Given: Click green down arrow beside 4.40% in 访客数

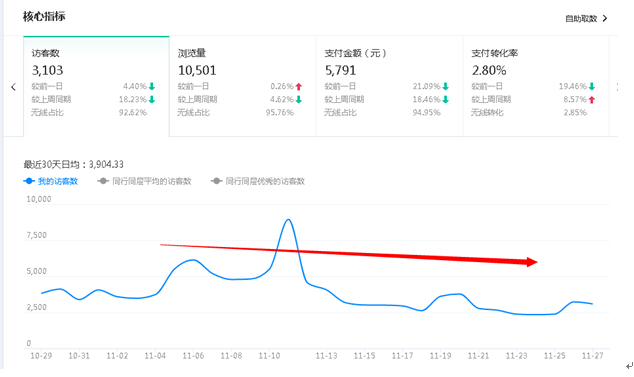Looking at the screenshot, I should point(152,86).
